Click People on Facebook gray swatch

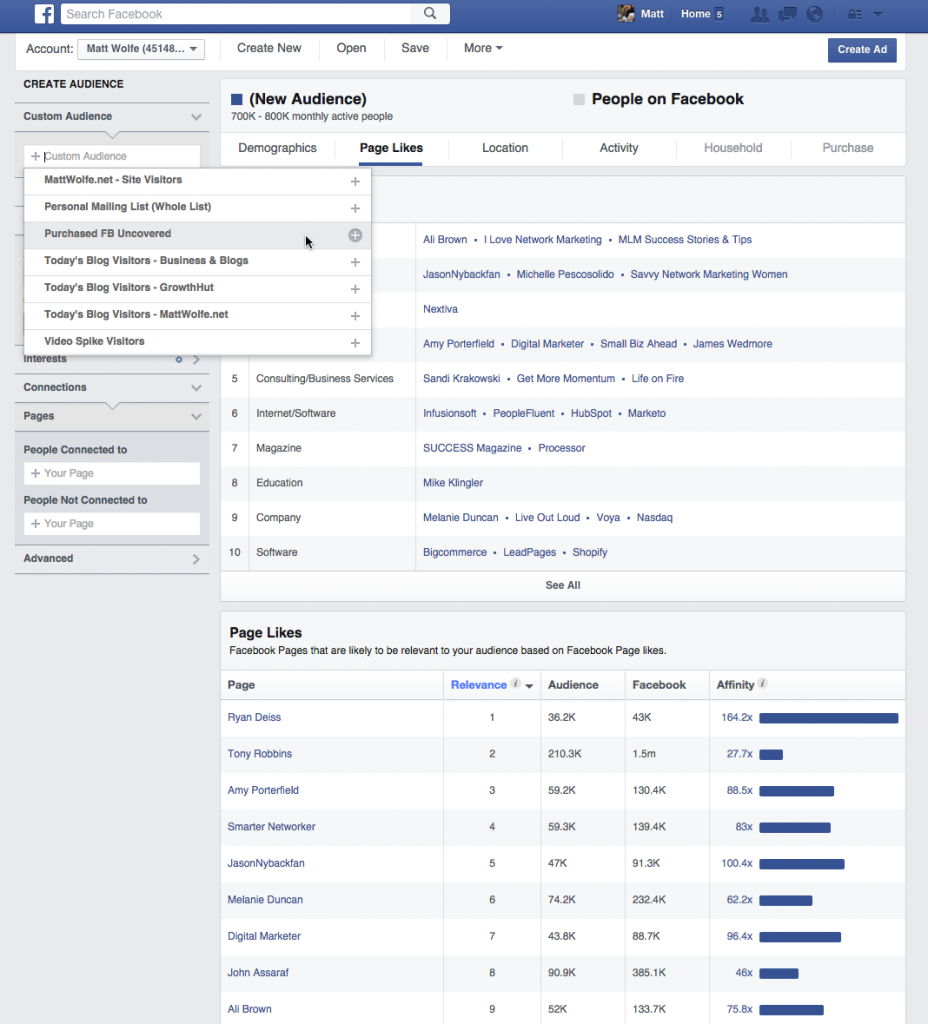579,99
